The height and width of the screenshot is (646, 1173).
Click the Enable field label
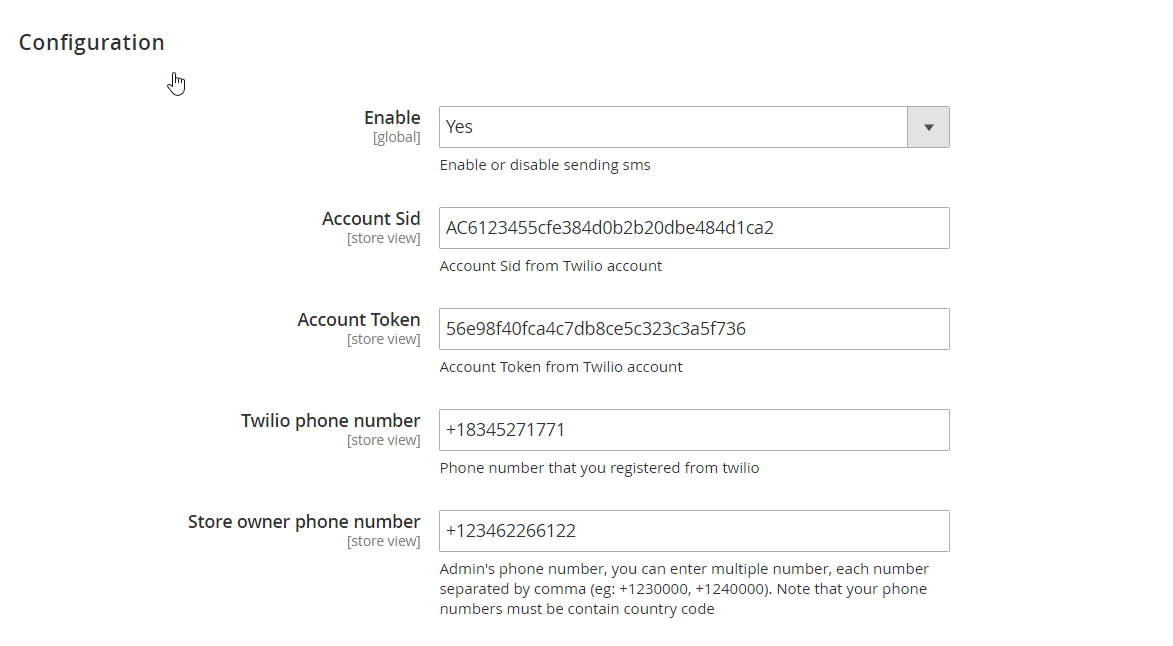(392, 118)
